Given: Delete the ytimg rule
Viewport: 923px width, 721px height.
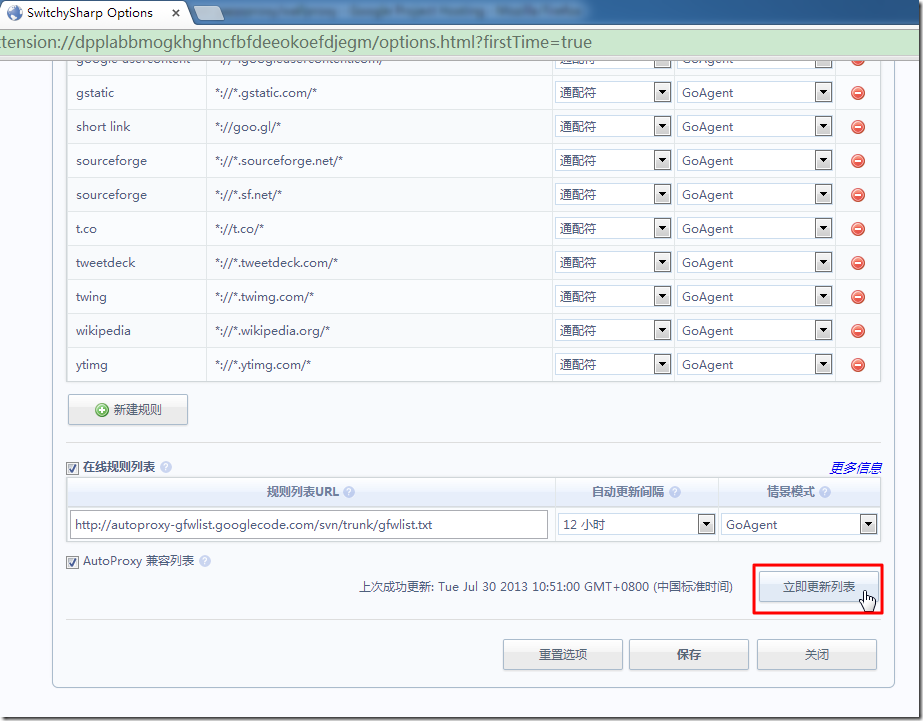Looking at the screenshot, I should click(858, 365).
